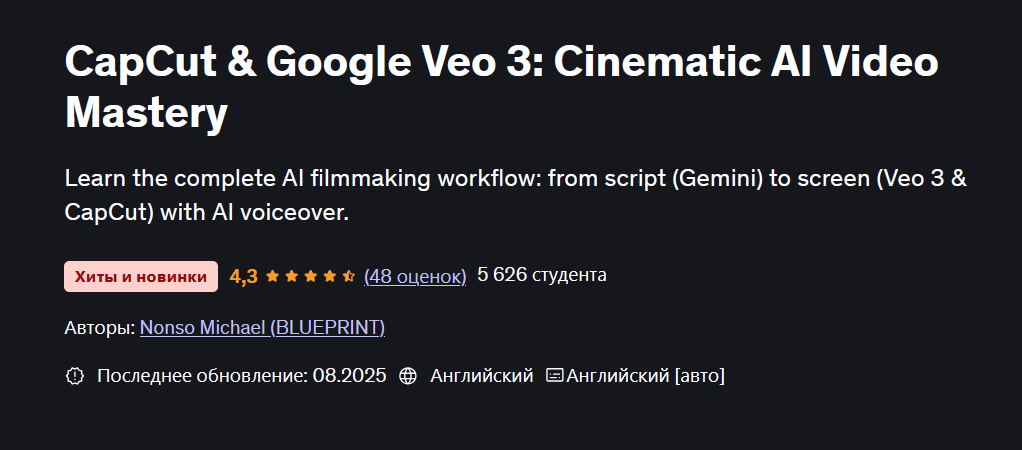This screenshot has width=1022, height=450.
Task: Click the "Английский [авто]" subtitles label
Action: (x=645, y=376)
